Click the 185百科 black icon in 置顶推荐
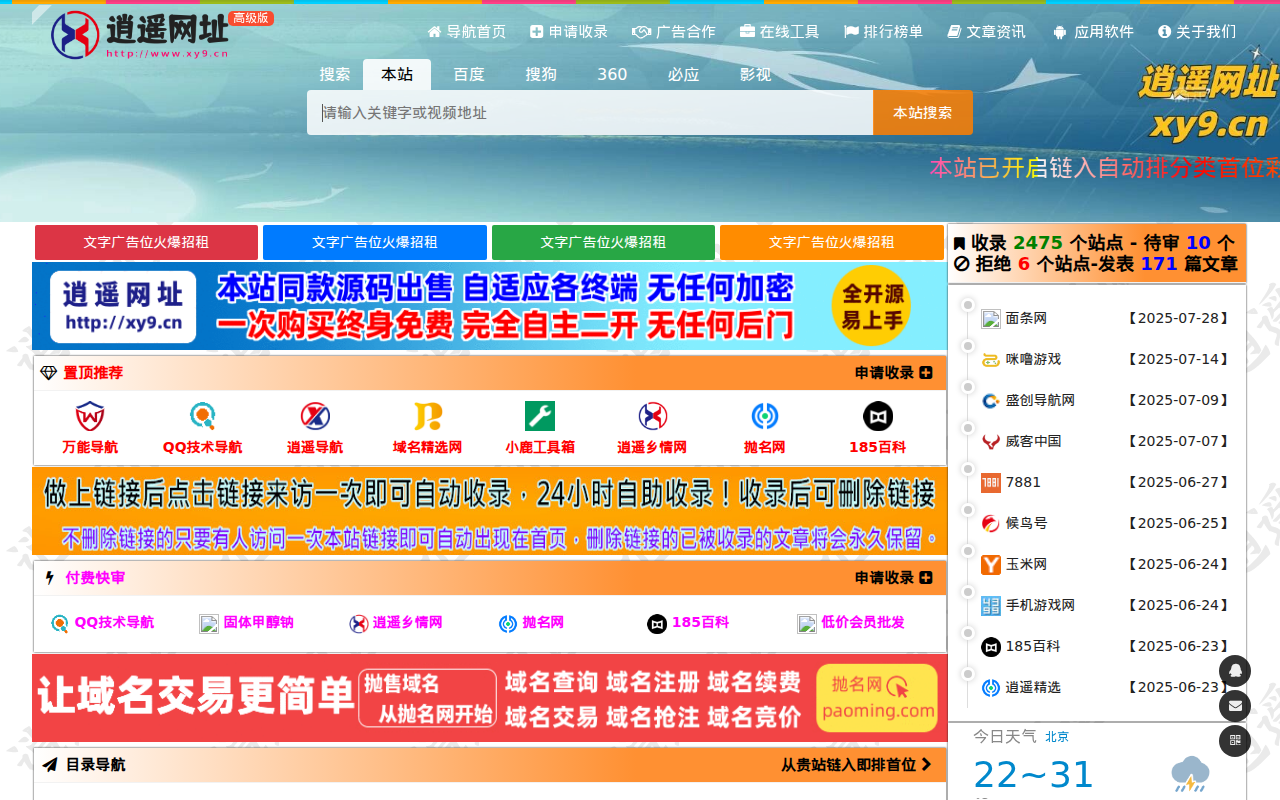 click(877, 416)
